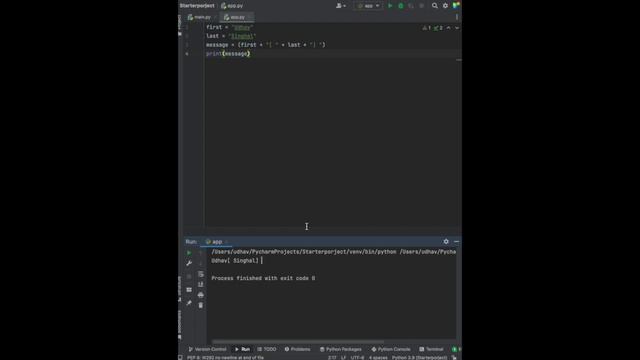Open the Python Packages tool window
This screenshot has height=360, width=640.
(341, 349)
